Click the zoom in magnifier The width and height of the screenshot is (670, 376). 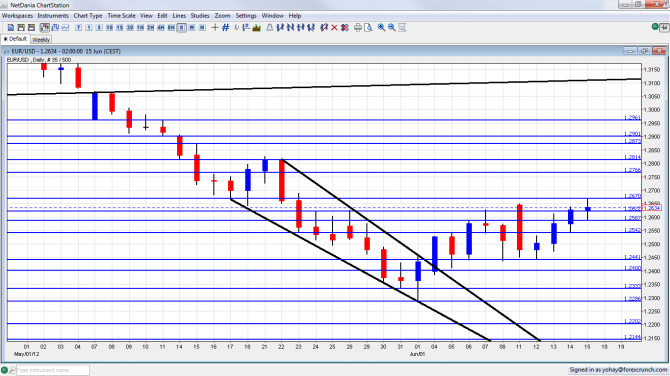click(x=381, y=27)
